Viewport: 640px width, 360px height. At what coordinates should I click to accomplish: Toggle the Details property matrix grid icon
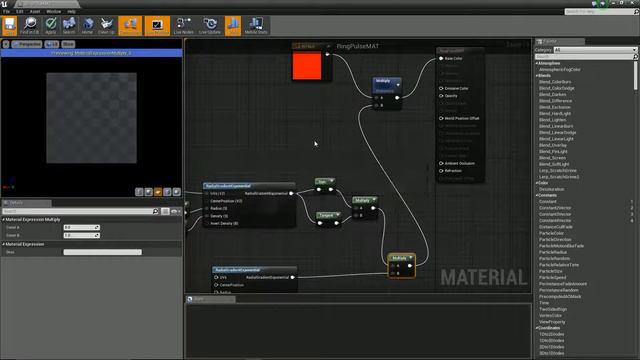[x=165, y=211]
